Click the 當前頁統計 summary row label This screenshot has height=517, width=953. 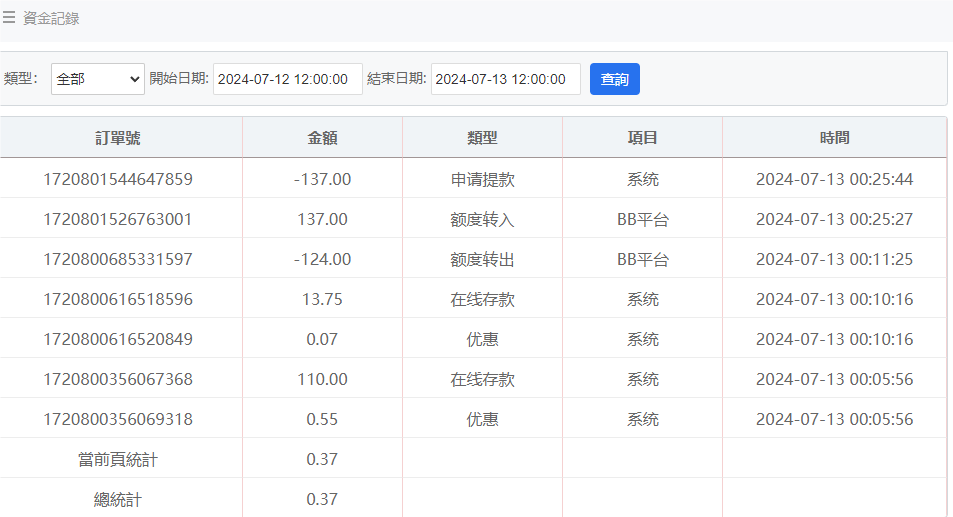click(118, 459)
